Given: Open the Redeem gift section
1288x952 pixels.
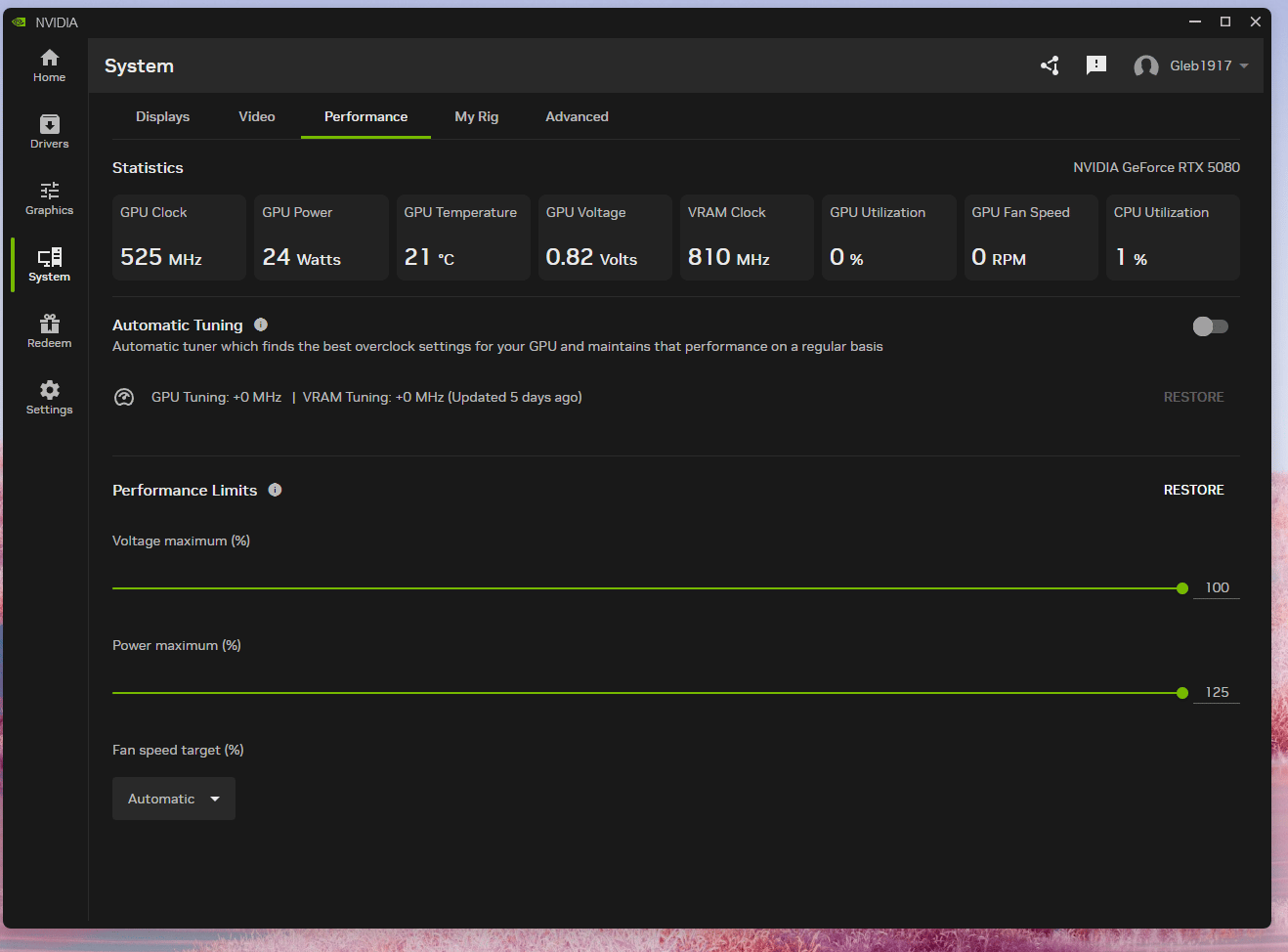Looking at the screenshot, I should [x=49, y=331].
